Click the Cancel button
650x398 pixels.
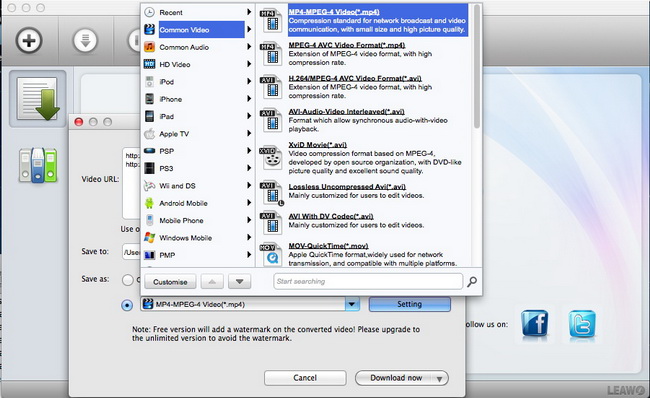[x=305, y=378]
